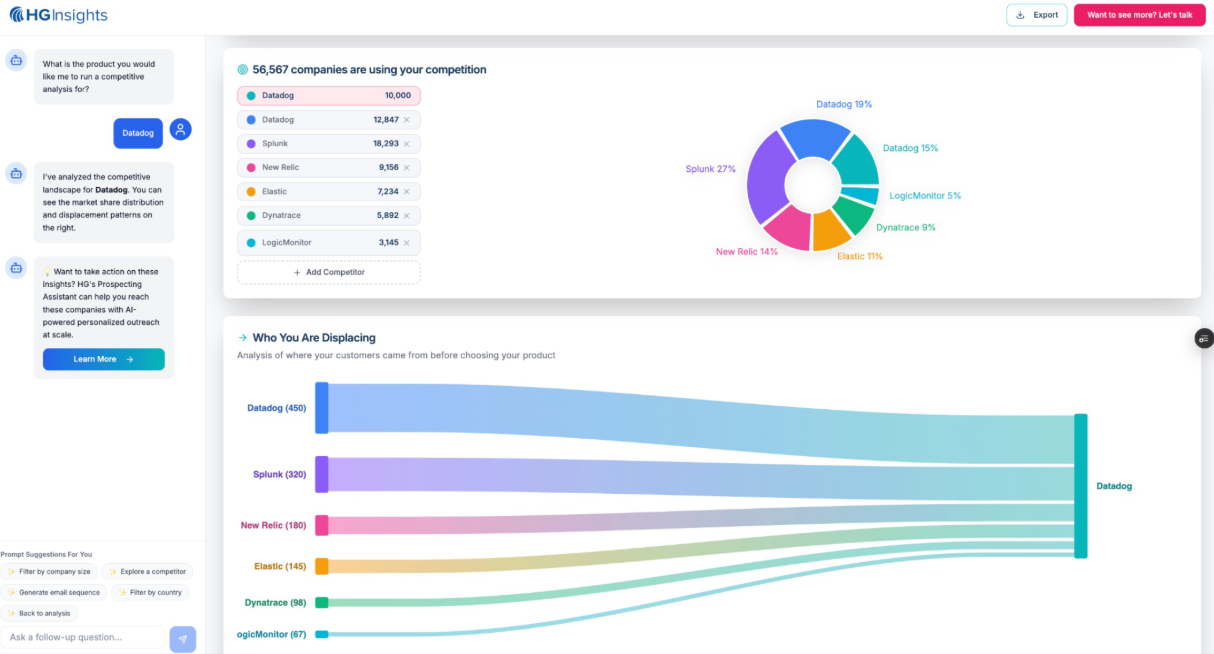Click sparkle icon on Back to analysis

[11, 613]
